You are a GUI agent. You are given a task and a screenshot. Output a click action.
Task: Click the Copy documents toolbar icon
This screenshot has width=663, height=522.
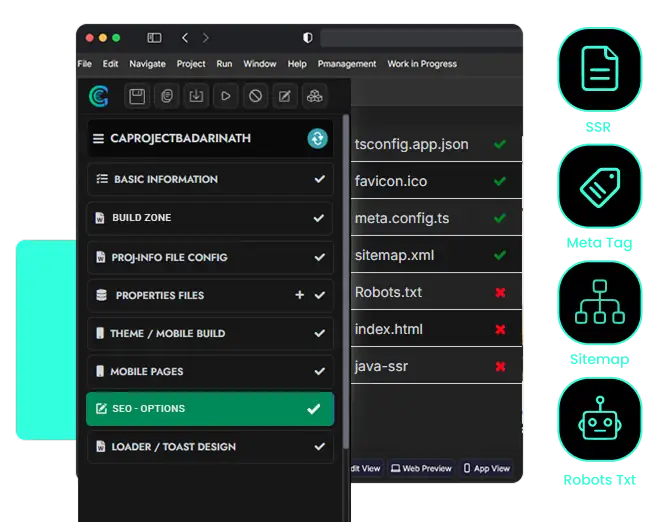point(167,96)
